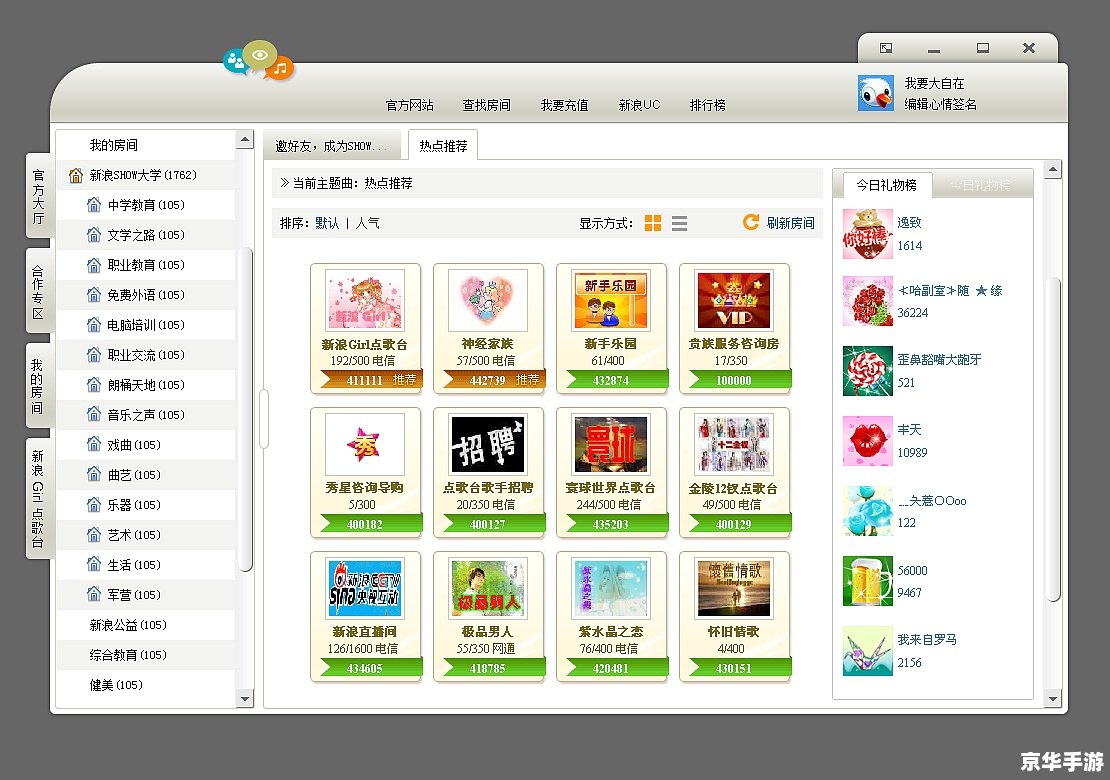Click house icon beside 音乐之声
Viewport: 1110px width, 780px height.
pyautogui.click(x=93, y=414)
